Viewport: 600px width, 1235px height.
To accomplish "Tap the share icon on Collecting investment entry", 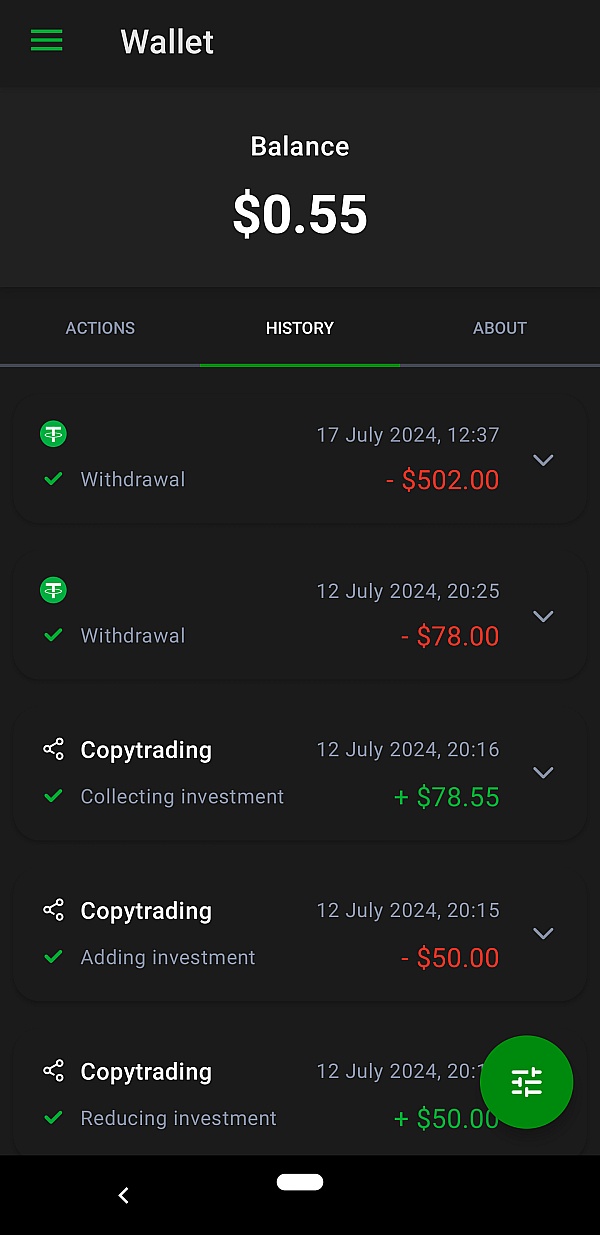I will point(53,749).
